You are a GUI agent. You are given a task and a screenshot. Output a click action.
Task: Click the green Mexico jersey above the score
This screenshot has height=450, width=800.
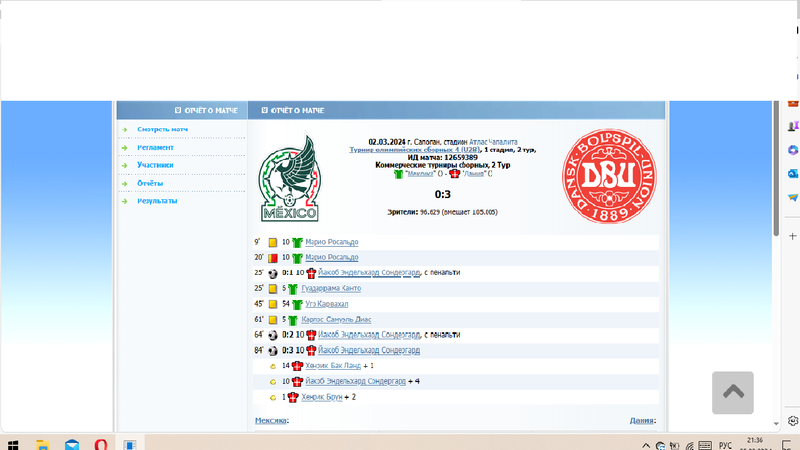tap(398, 174)
